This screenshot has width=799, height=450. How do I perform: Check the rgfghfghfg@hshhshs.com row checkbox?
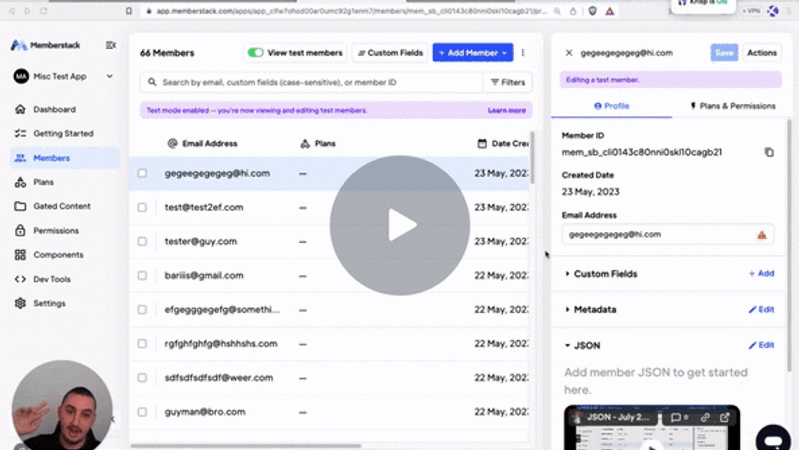[142, 344]
